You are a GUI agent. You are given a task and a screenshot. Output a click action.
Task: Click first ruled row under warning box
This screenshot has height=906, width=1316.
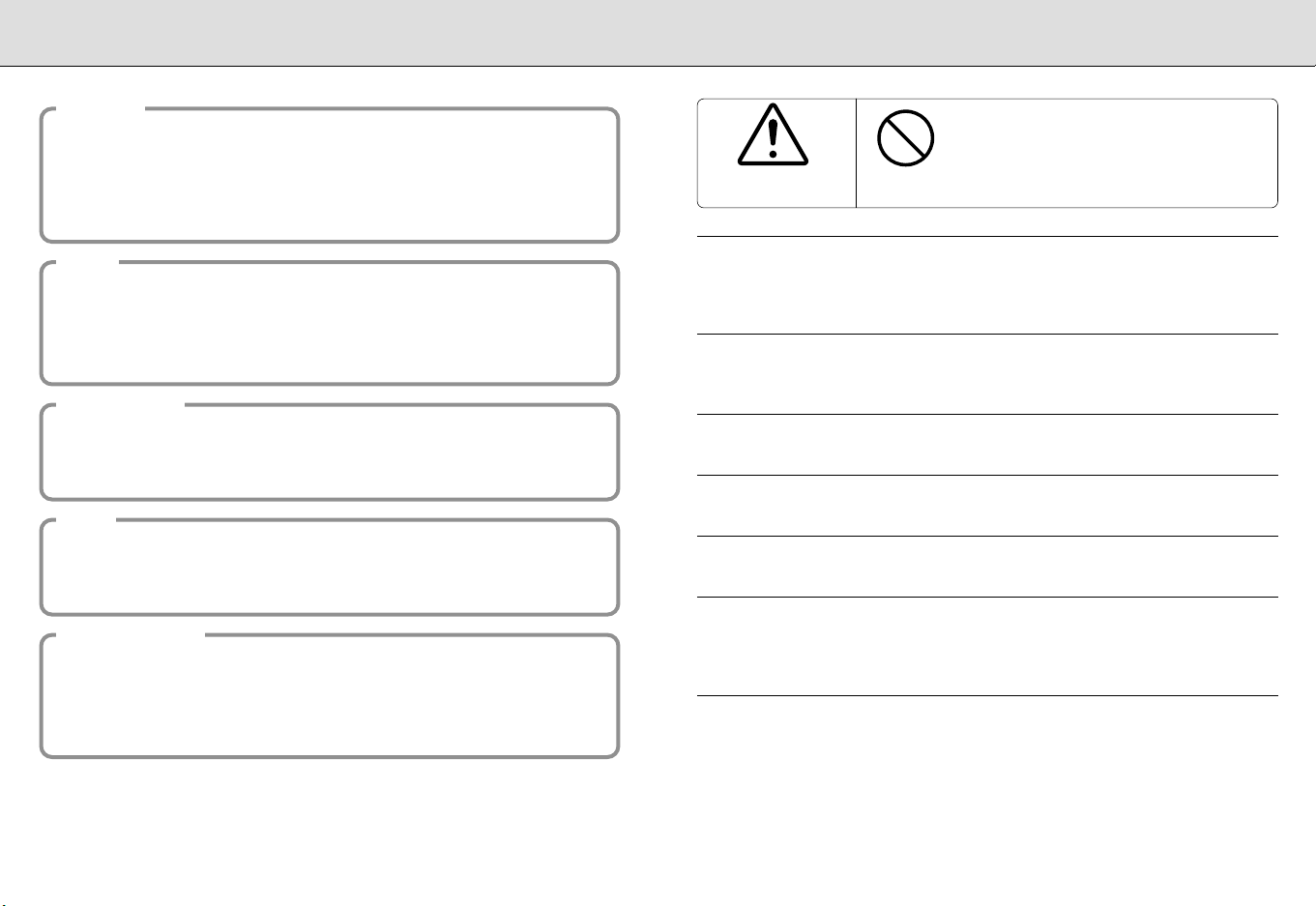click(x=987, y=285)
